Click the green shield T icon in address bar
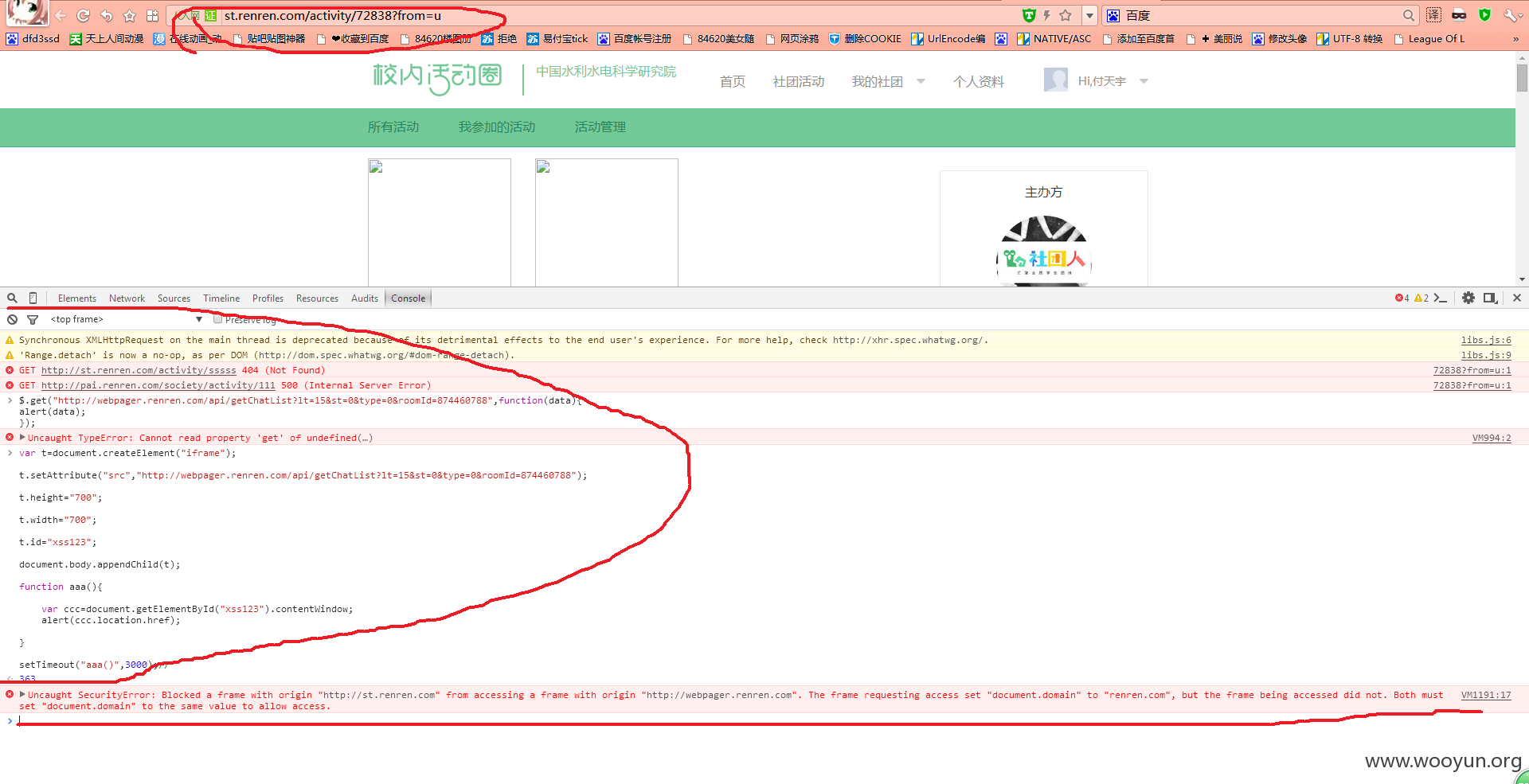This screenshot has height=784, width=1529. coord(1029,15)
